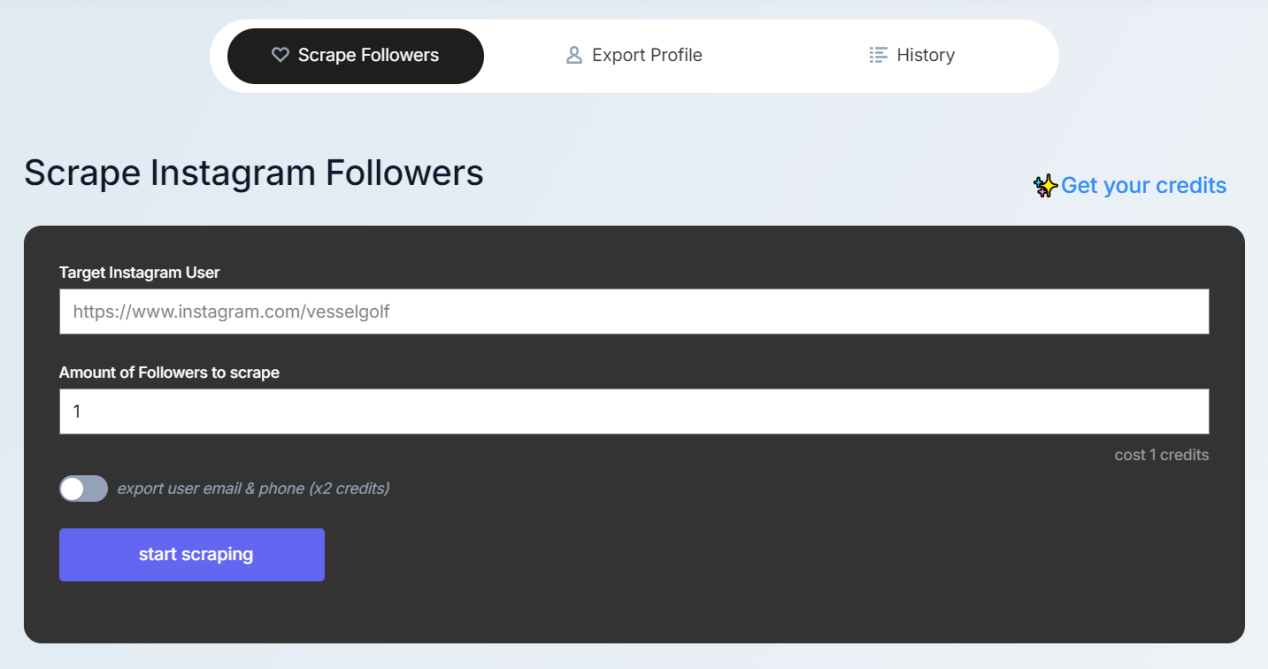Viewport: 1268px width, 669px height.
Task: Open the History tab
Action: coord(912,55)
